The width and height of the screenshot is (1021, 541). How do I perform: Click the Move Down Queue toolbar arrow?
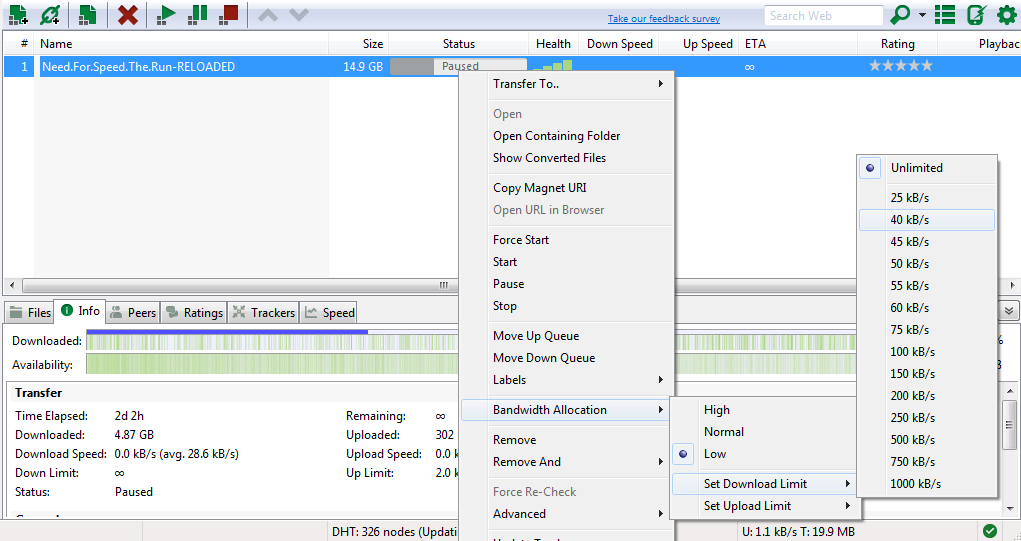click(x=298, y=15)
